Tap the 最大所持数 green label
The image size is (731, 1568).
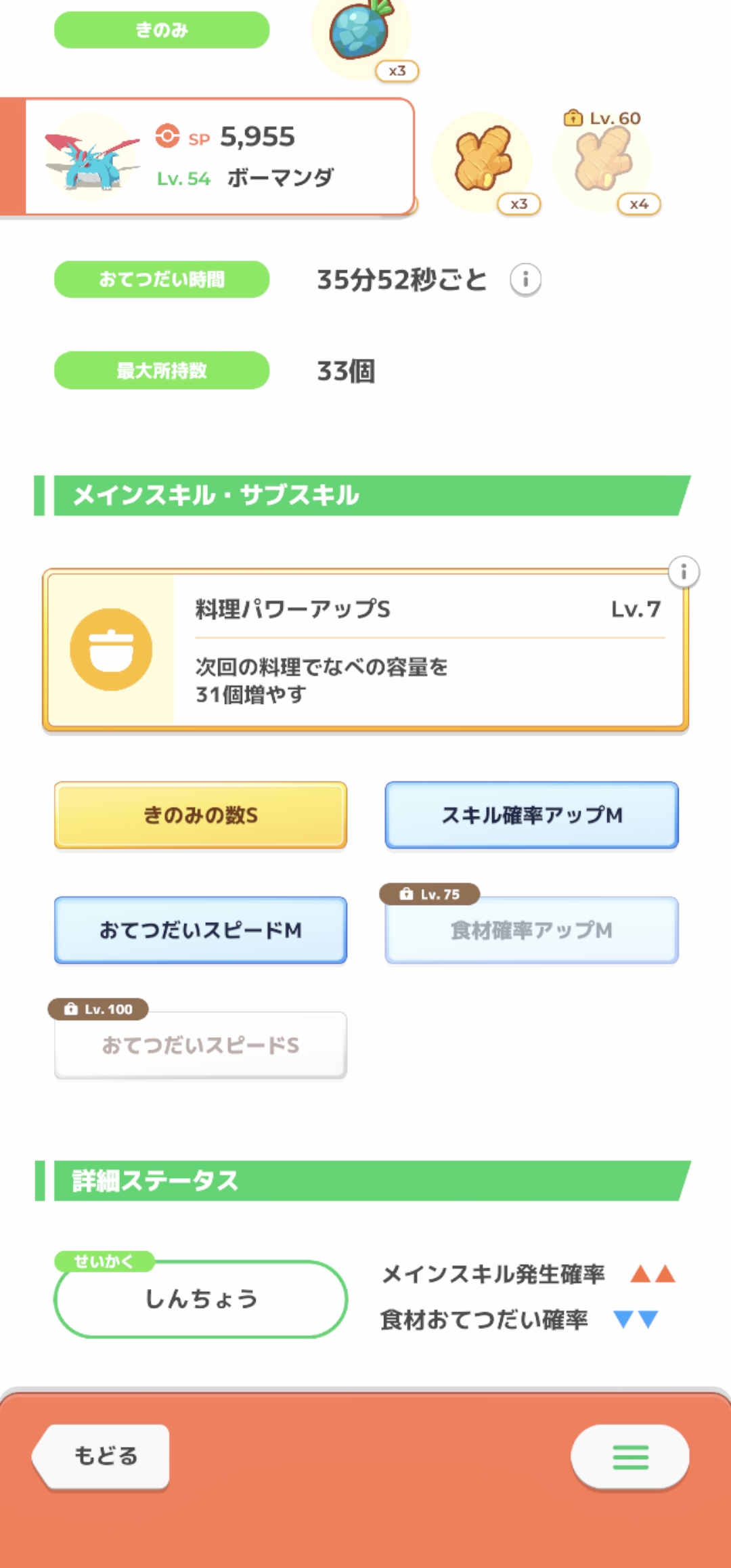[x=162, y=370]
